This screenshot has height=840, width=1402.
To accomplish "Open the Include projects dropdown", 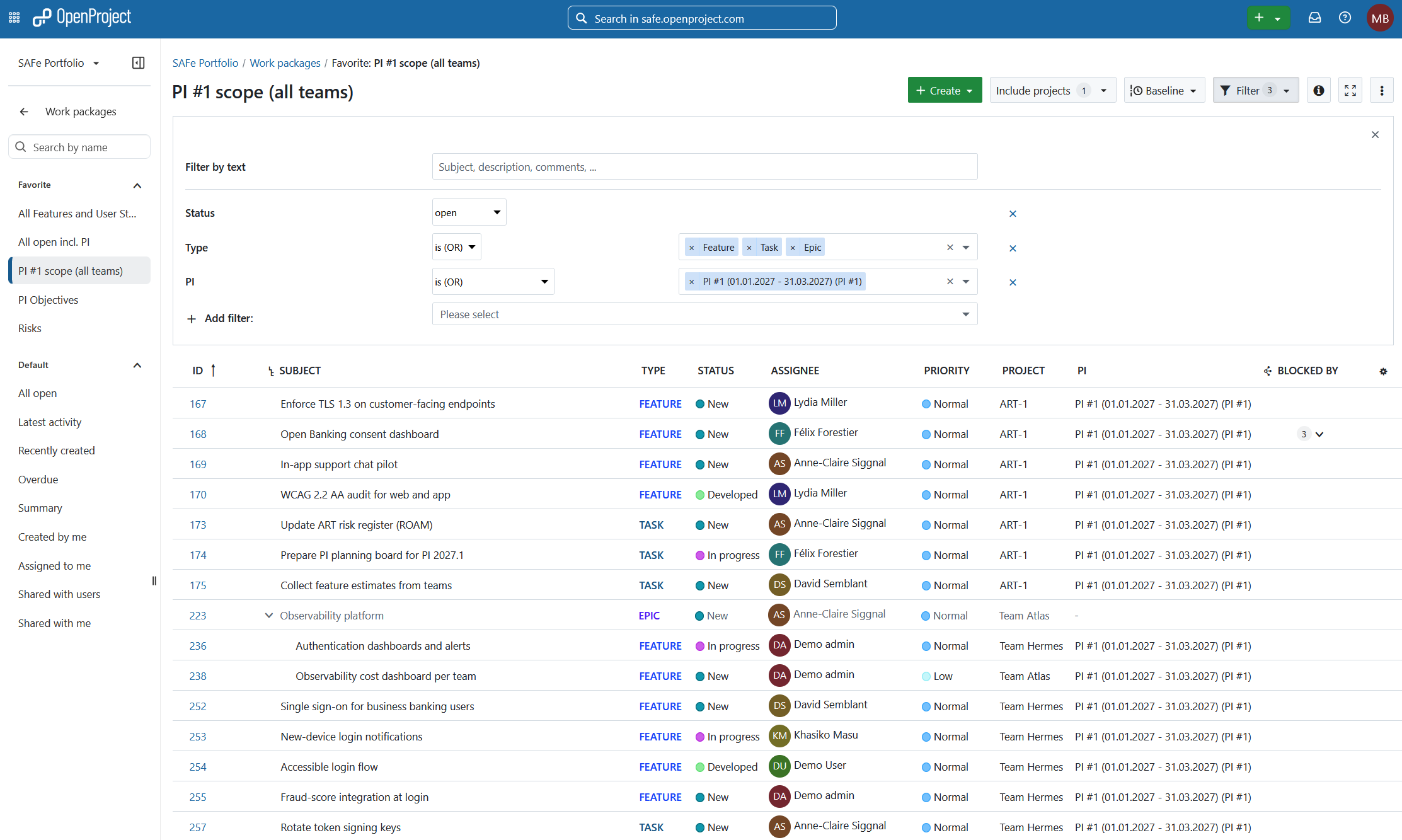I will [1052, 90].
